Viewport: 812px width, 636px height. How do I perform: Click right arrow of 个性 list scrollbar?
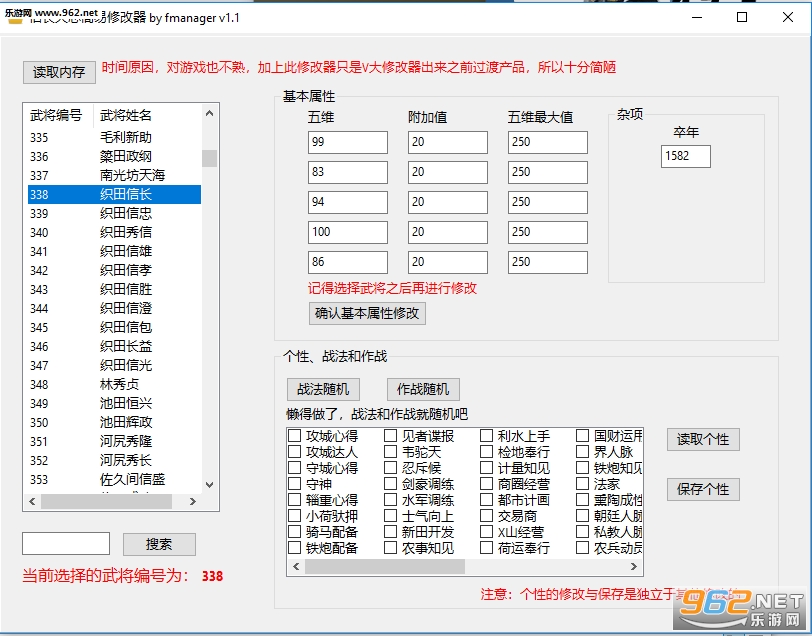(x=634, y=567)
